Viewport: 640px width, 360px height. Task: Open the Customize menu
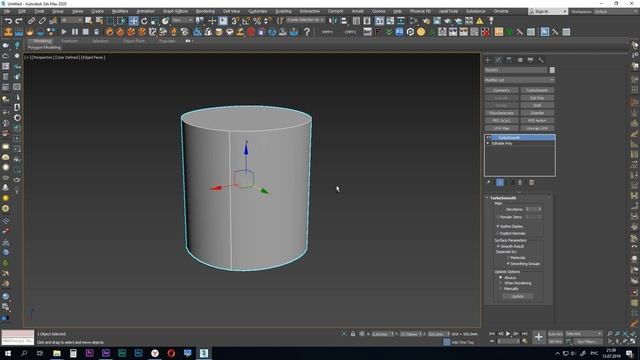coord(258,11)
